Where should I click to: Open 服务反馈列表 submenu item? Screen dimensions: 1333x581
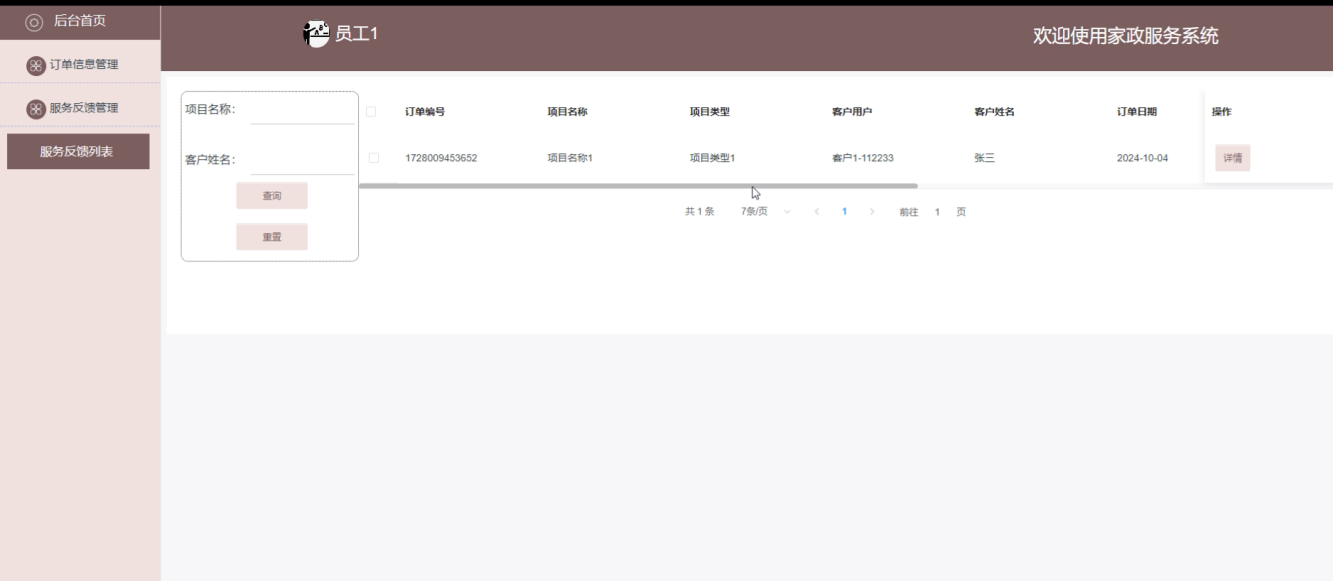[x=78, y=152]
